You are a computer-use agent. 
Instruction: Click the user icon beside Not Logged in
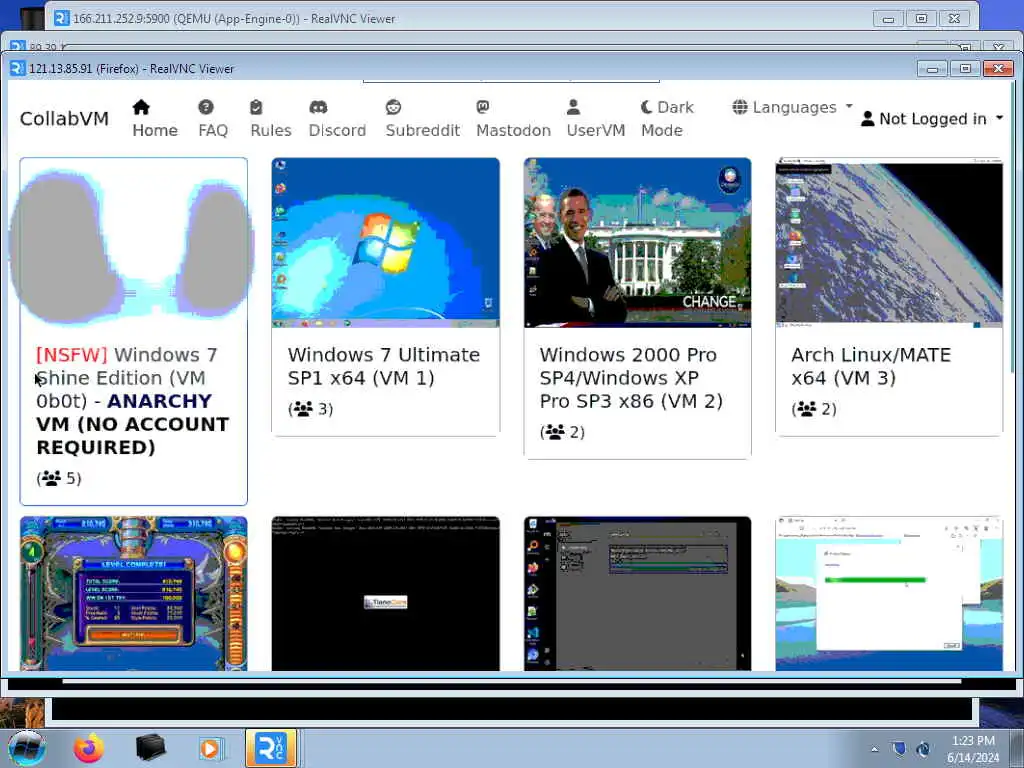tap(867, 119)
